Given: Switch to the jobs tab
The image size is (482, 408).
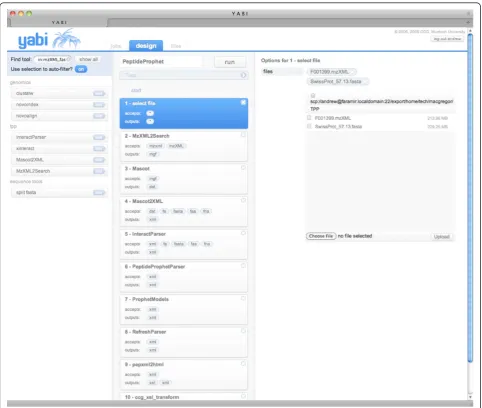Looking at the screenshot, I should pos(116,46).
